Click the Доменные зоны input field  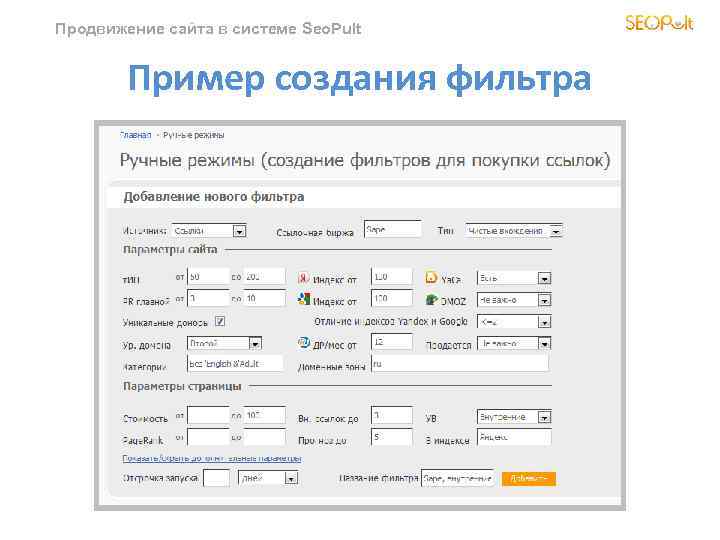pyautogui.click(x=460, y=363)
